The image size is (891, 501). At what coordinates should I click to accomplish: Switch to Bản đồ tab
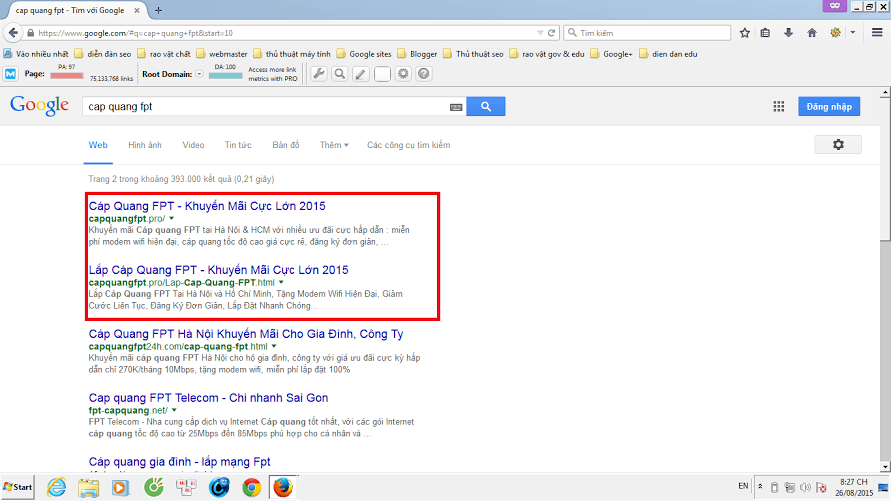(x=286, y=145)
